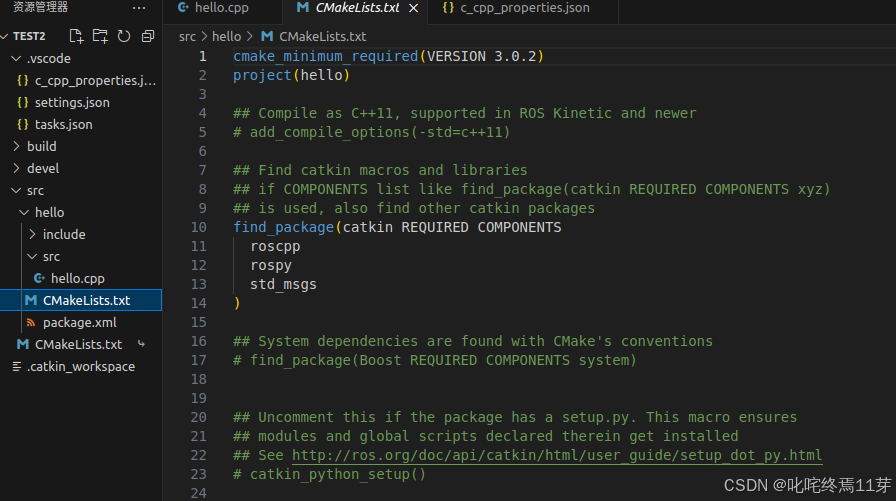
Task: Click the M icon in the breadcrumb
Action: pyautogui.click(x=267, y=36)
